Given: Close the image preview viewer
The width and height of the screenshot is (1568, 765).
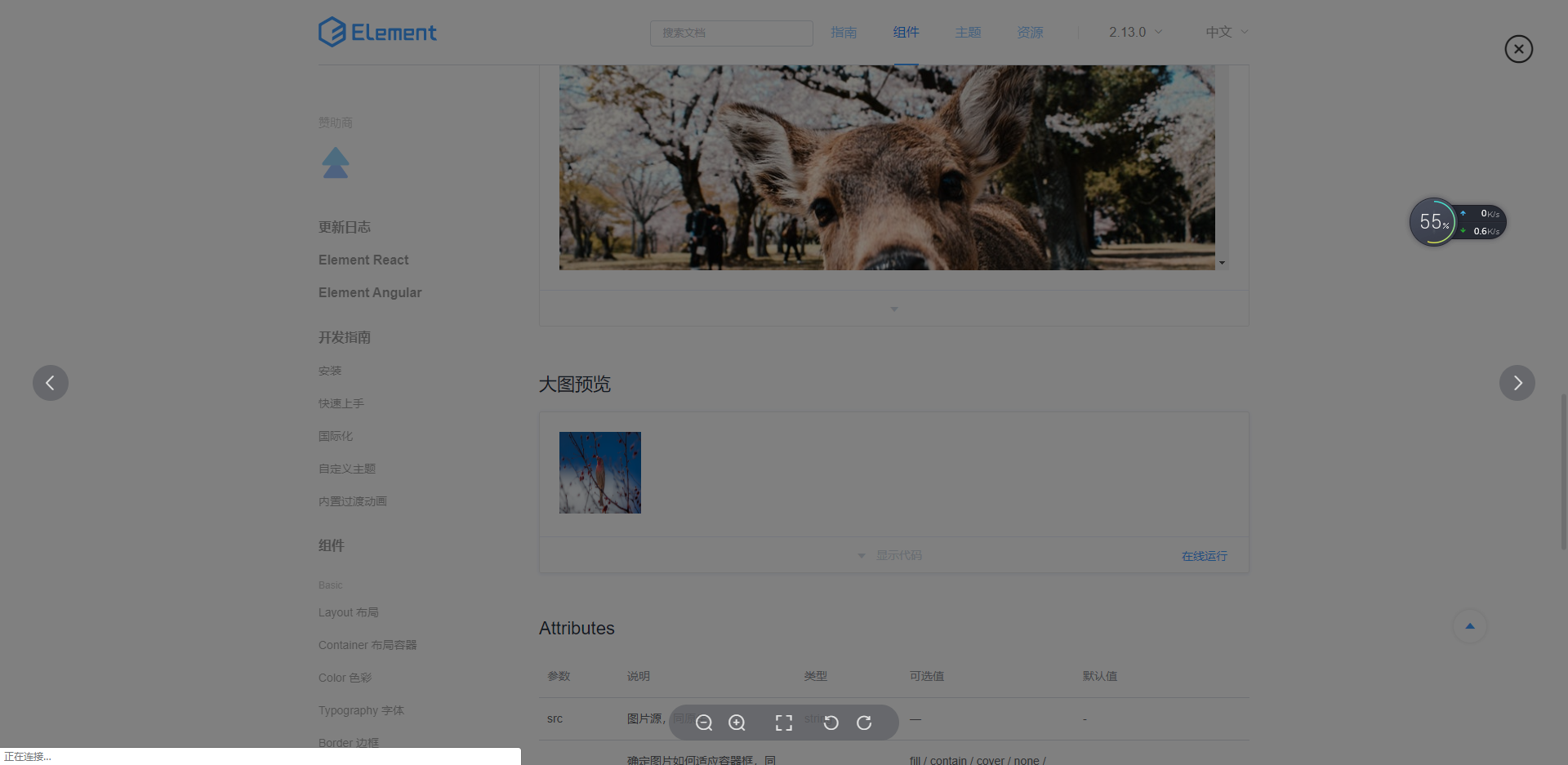Looking at the screenshot, I should pos(1518,48).
